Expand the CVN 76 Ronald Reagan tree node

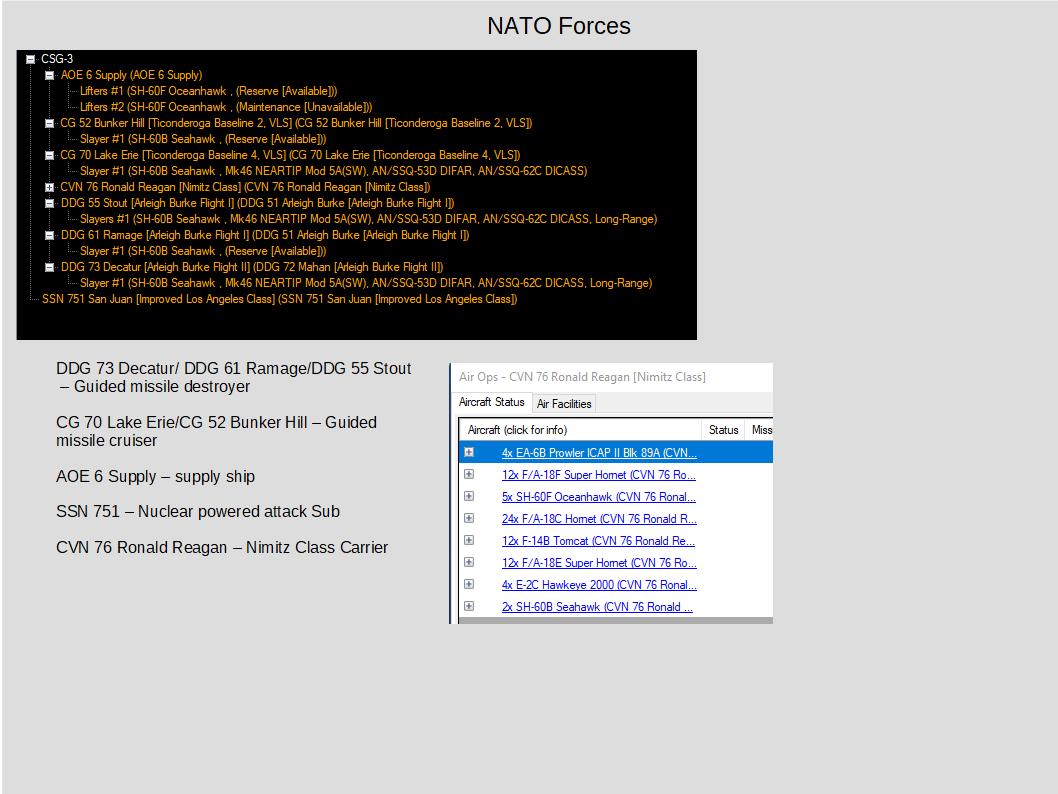coord(49,188)
